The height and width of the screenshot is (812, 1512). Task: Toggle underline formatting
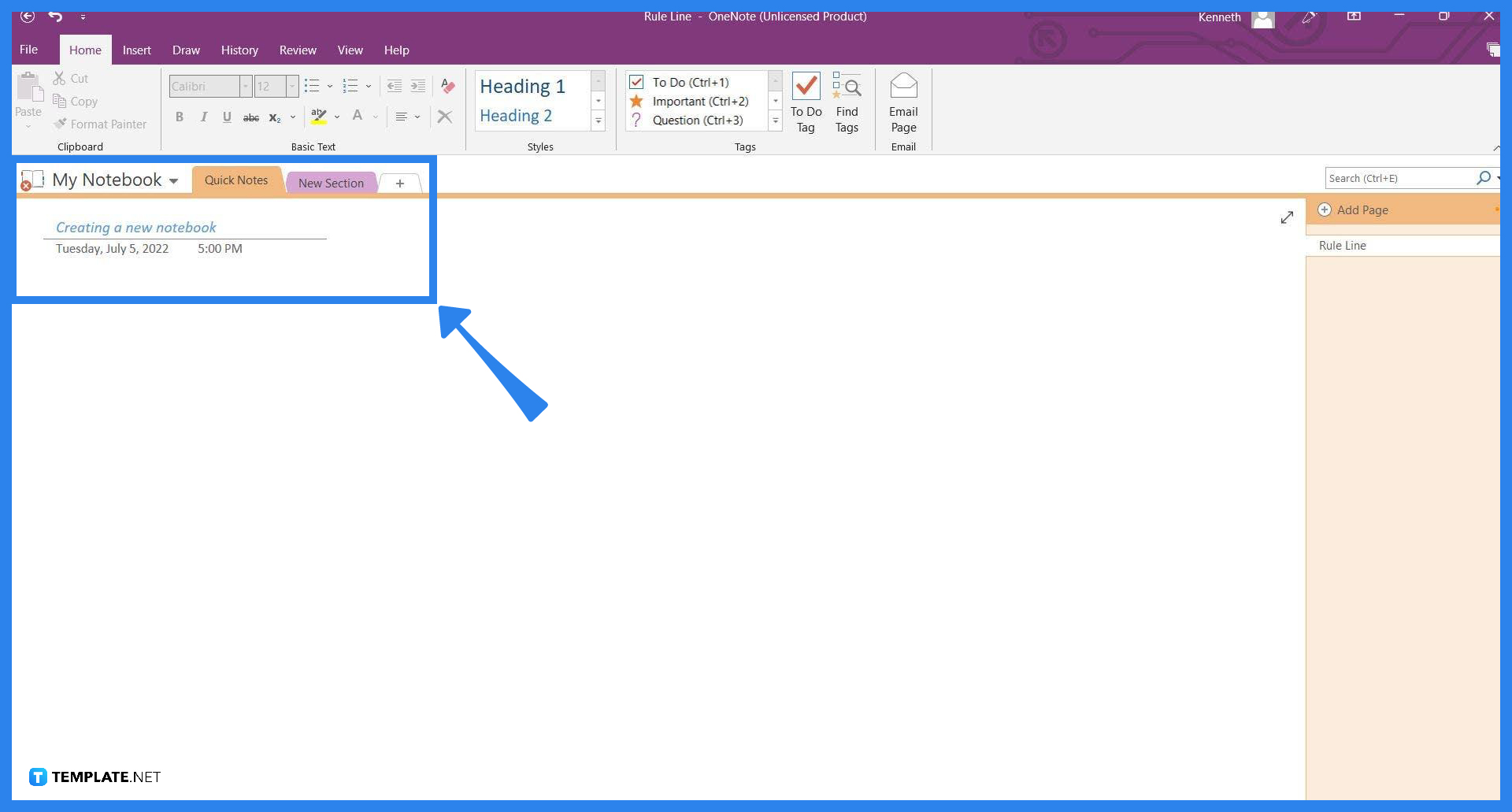pyautogui.click(x=227, y=117)
